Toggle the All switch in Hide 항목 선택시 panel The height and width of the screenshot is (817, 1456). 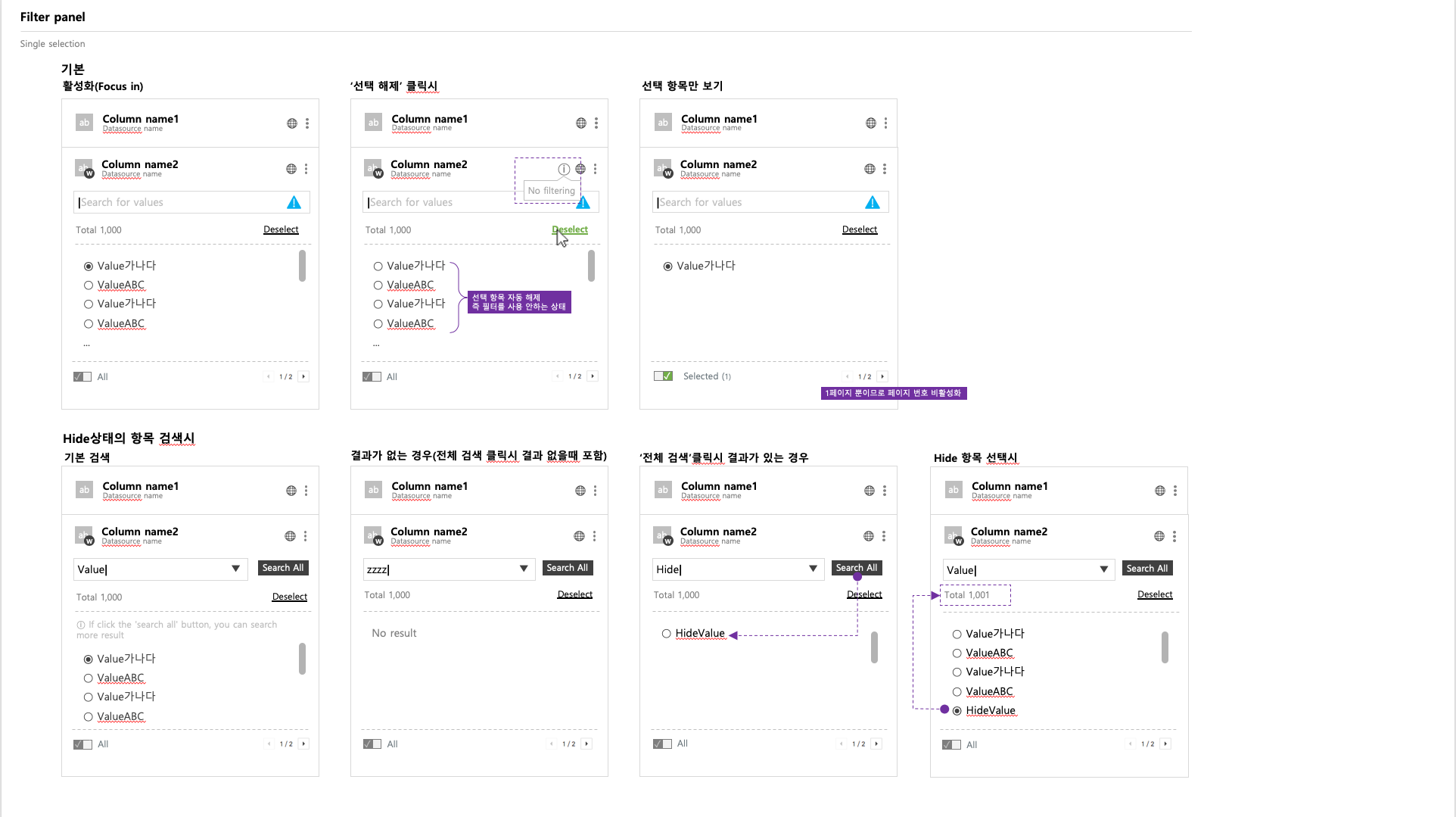pyautogui.click(x=951, y=745)
